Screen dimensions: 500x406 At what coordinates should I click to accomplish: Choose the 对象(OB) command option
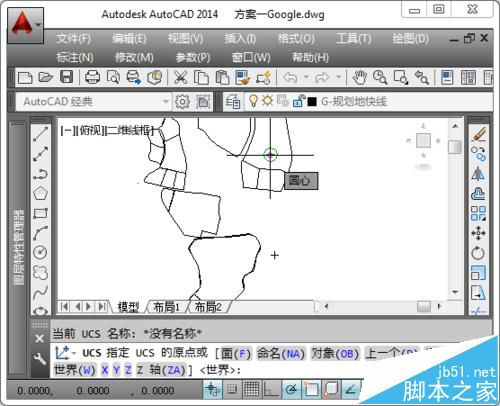pyautogui.click(x=334, y=353)
